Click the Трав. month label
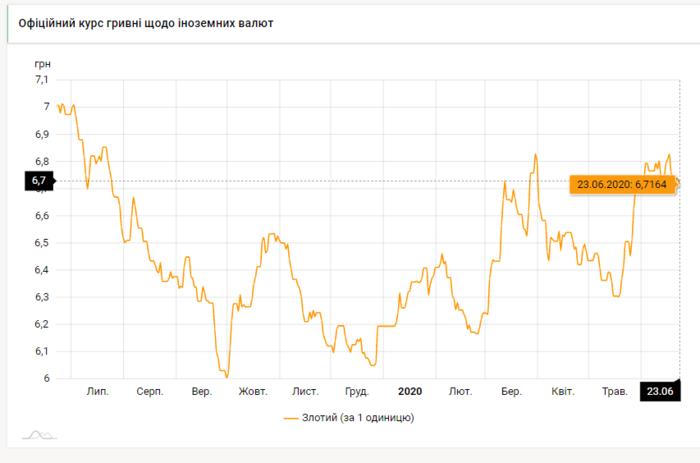This screenshot has width=700, height=463. click(612, 391)
